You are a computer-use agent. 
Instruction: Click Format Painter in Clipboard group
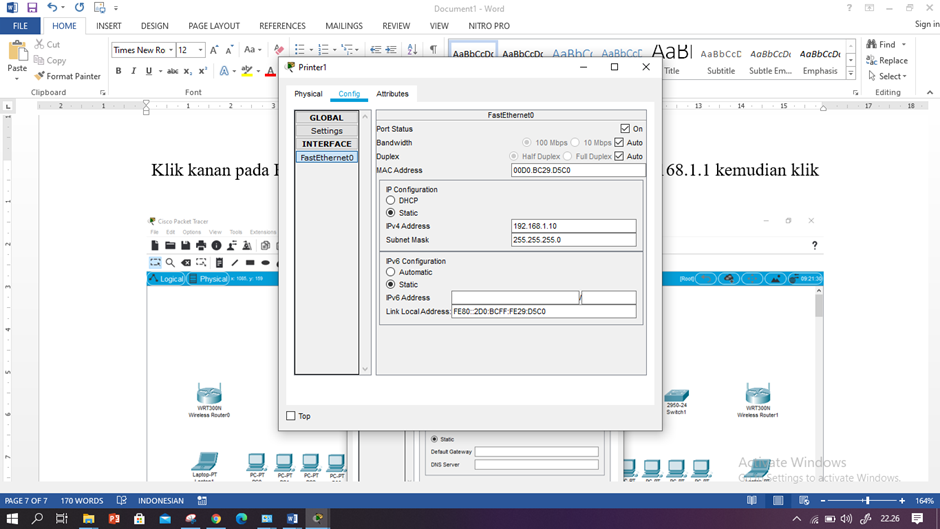(67, 76)
